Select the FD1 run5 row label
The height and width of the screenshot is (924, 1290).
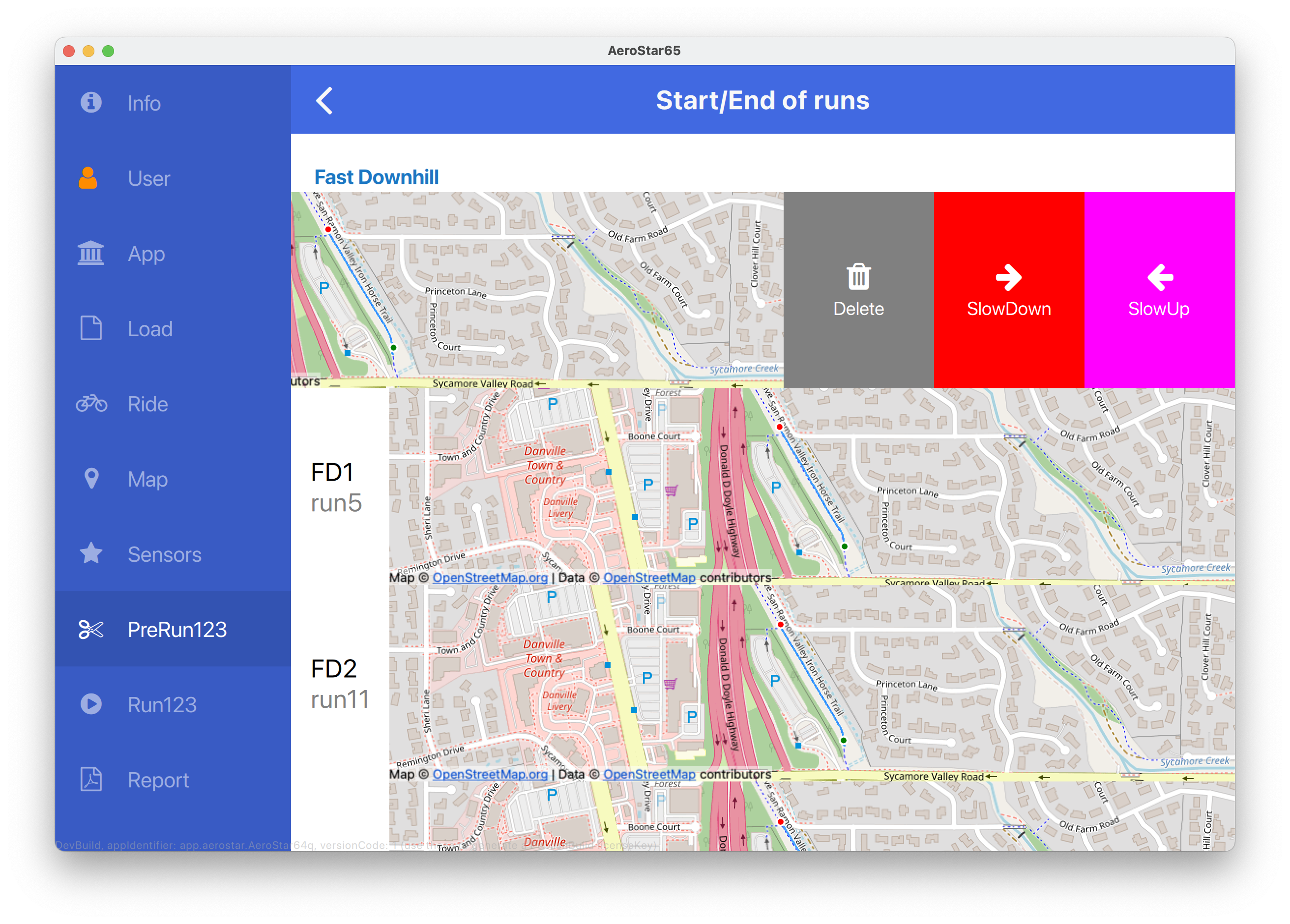pos(336,487)
